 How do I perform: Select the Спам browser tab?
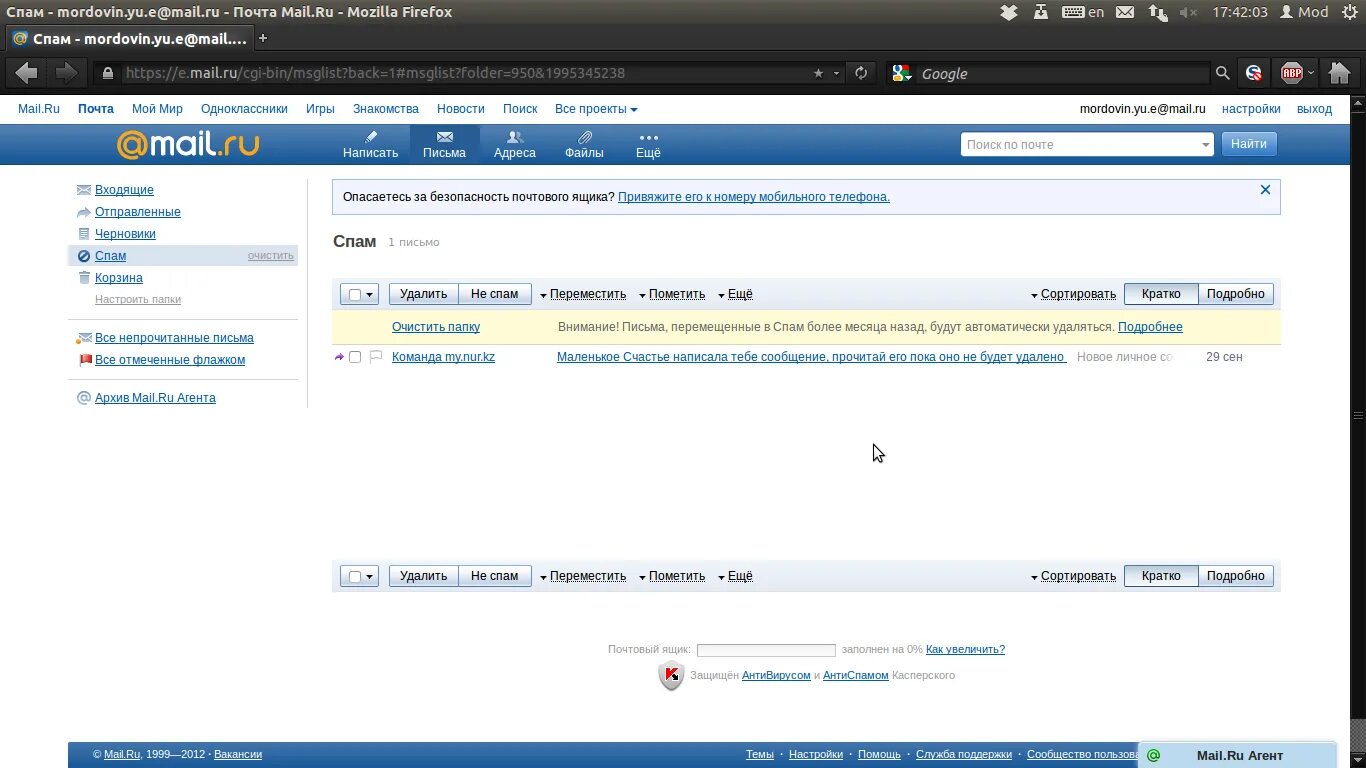point(128,39)
